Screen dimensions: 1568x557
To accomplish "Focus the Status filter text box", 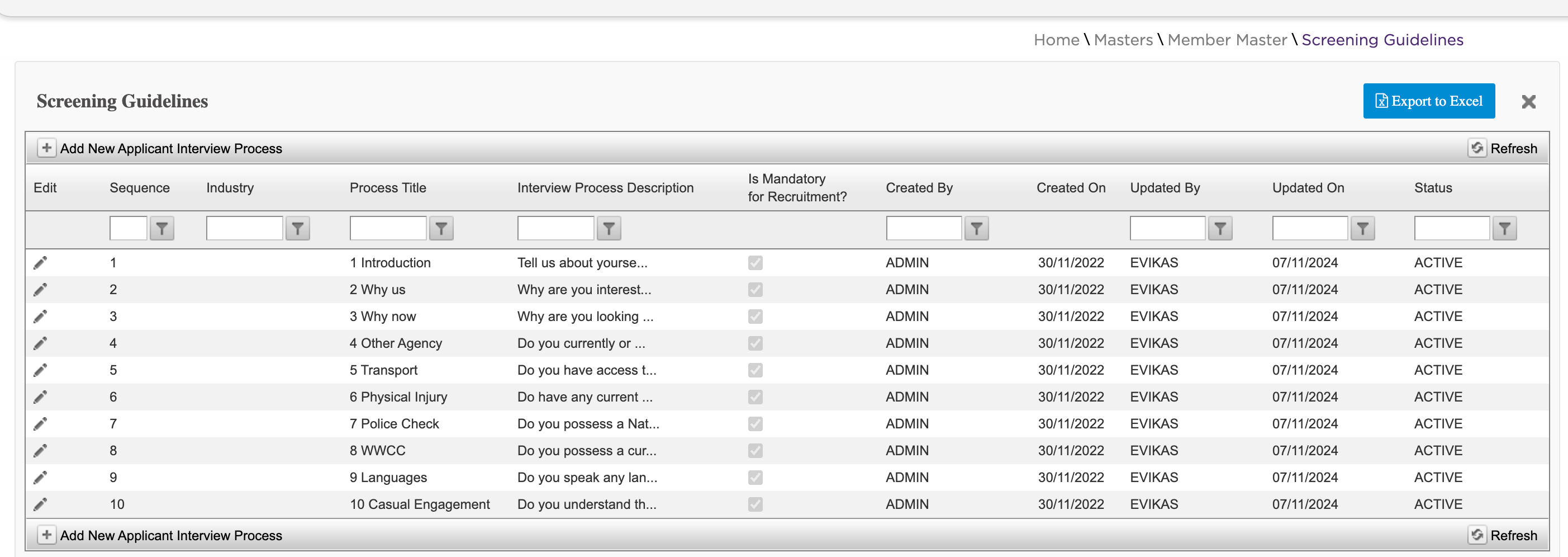I will tap(1452, 229).
